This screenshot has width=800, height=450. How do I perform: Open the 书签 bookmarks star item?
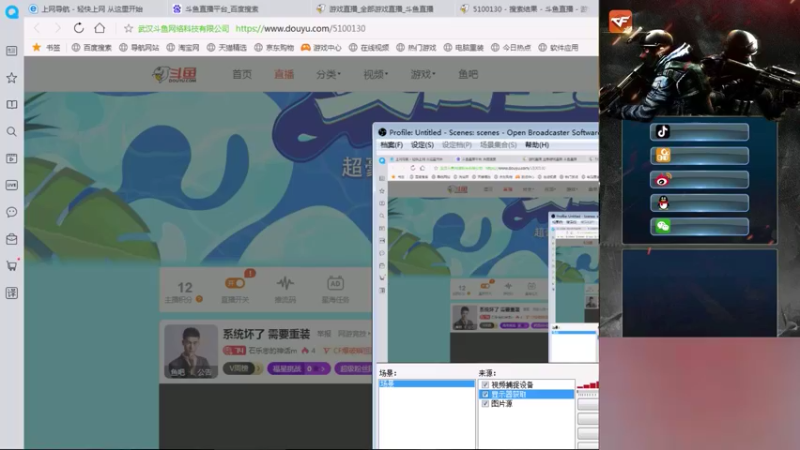[46, 47]
